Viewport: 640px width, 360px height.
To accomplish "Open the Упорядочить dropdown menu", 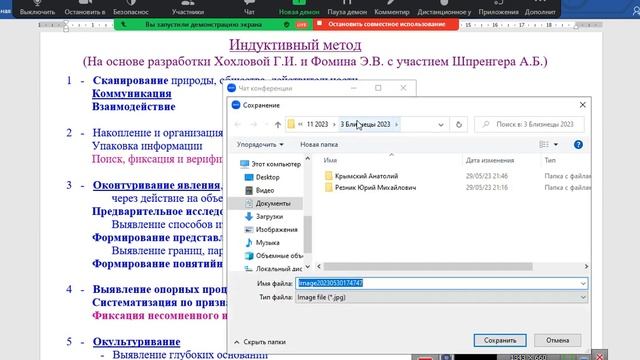I will pos(260,144).
